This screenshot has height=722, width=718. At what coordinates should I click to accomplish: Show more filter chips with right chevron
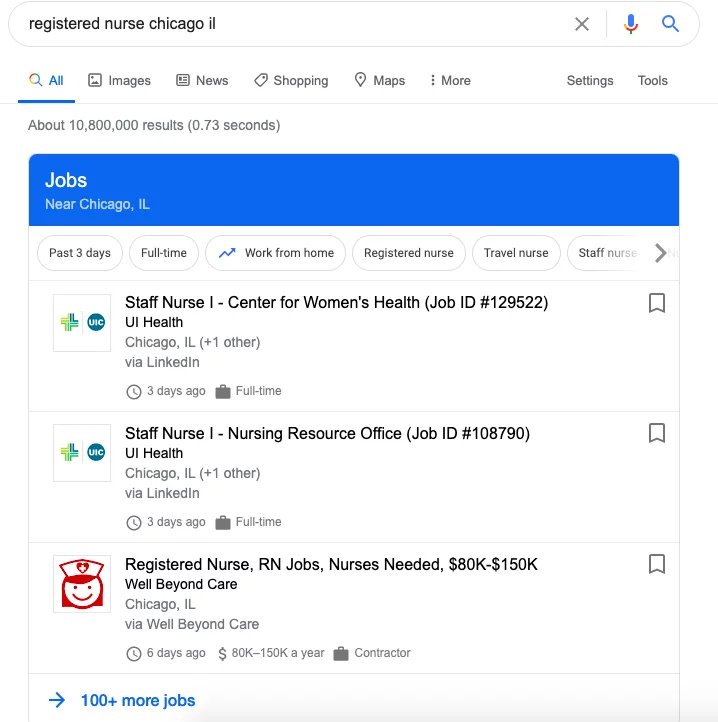click(x=660, y=253)
